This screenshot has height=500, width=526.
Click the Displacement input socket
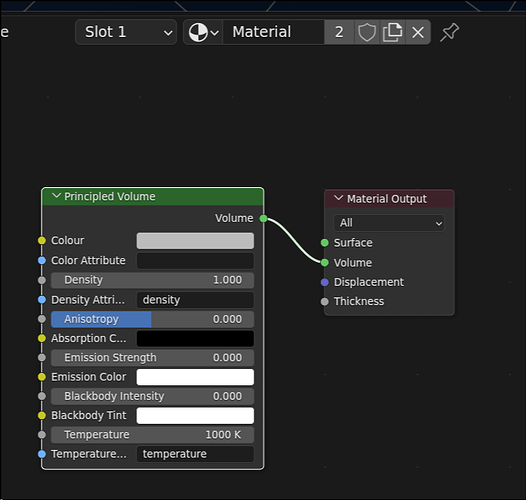324,282
